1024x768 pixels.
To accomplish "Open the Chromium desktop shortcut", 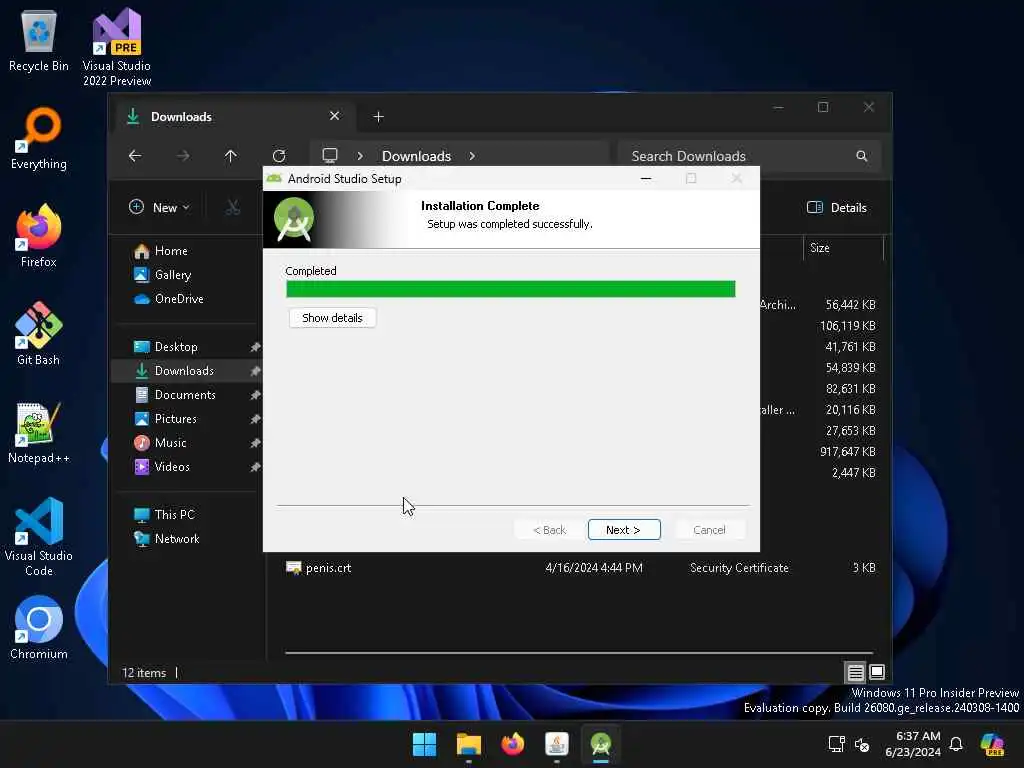I will click(39, 628).
